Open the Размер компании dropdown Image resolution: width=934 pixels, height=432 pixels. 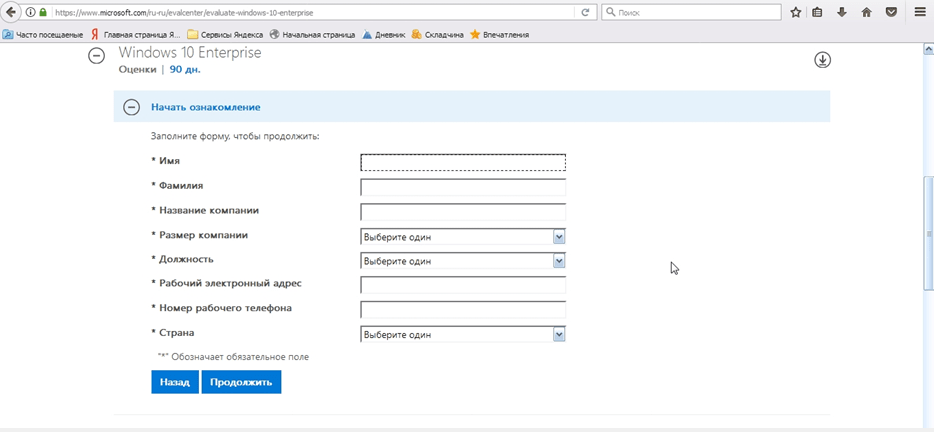point(463,237)
